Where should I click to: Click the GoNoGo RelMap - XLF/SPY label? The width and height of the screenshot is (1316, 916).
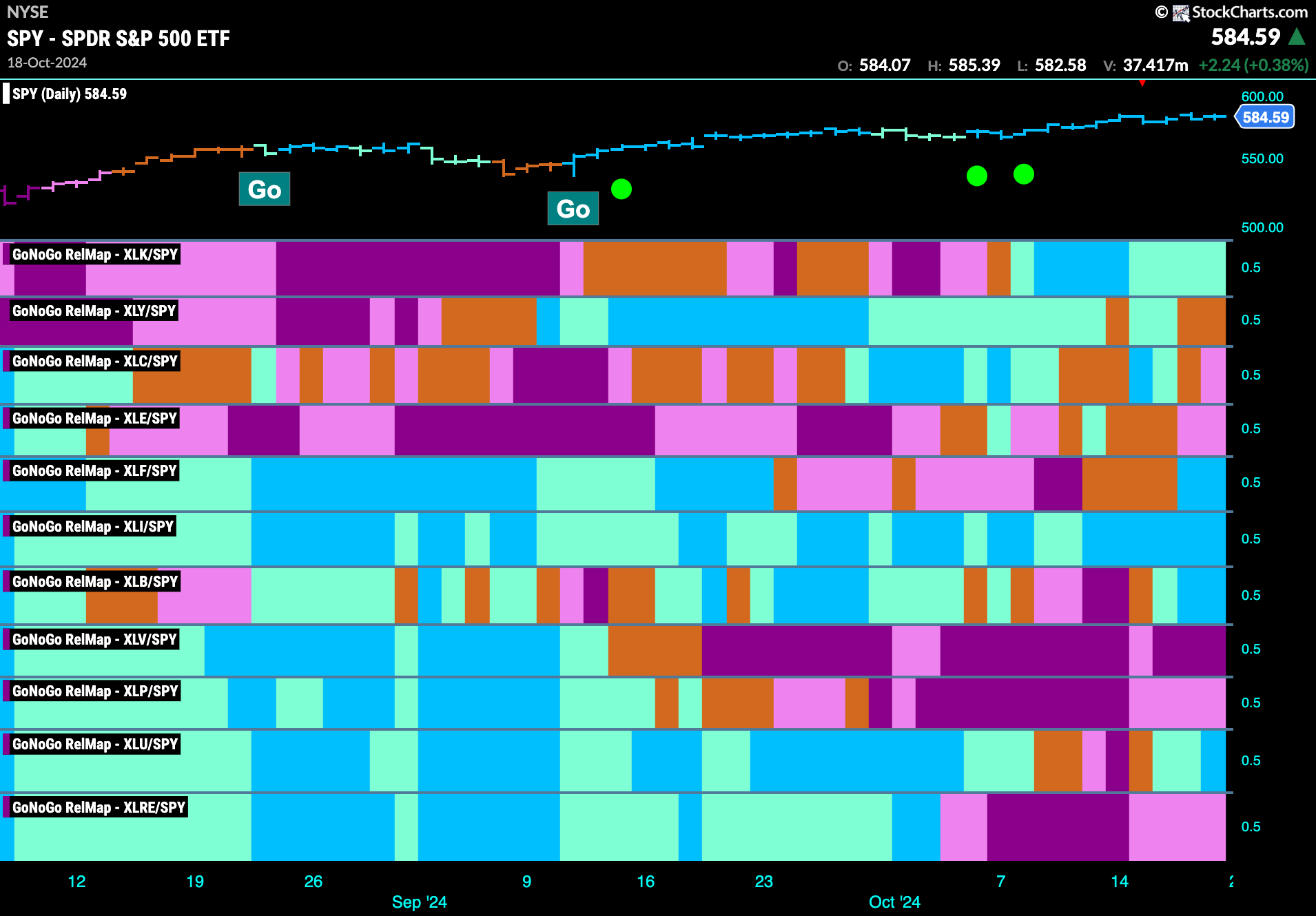(95, 470)
